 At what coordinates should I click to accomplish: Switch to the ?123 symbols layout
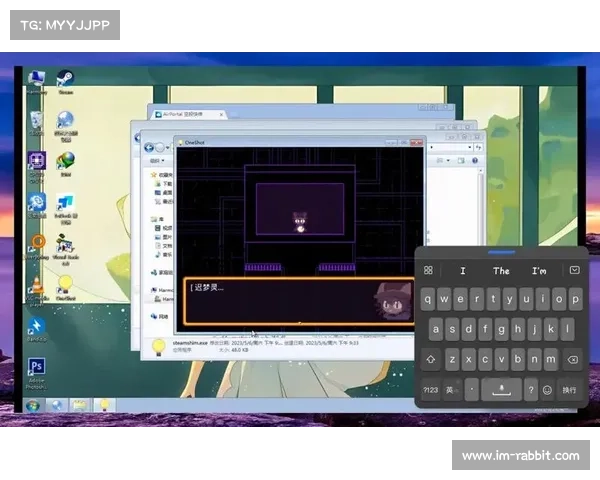(x=430, y=390)
